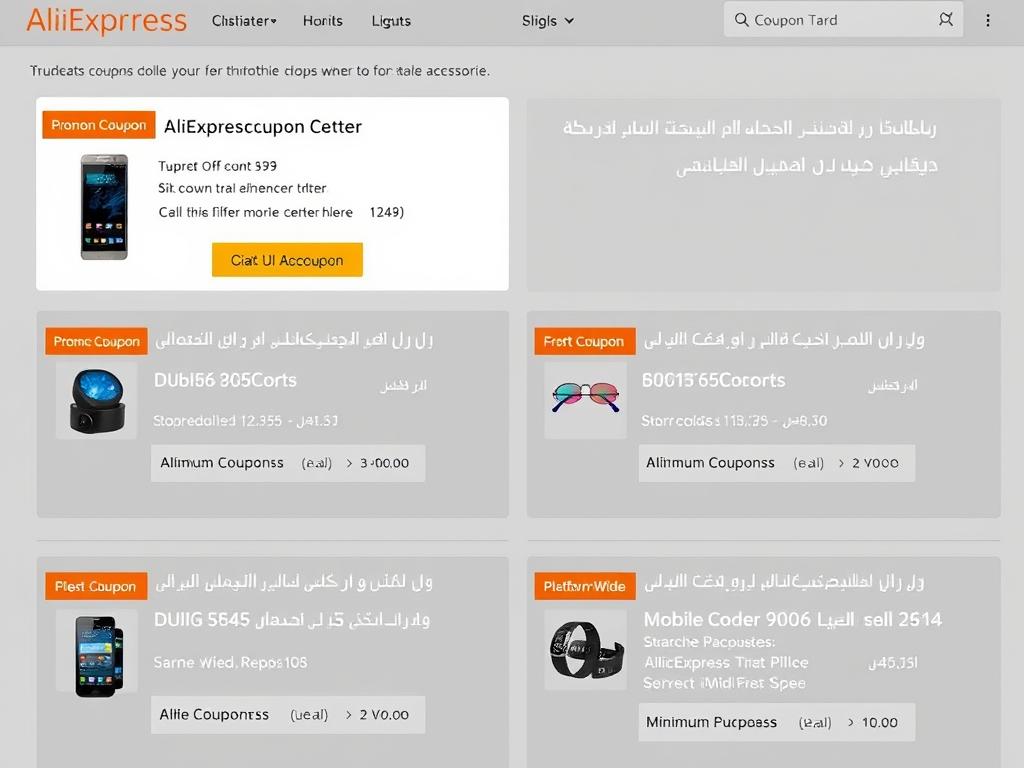Viewport: 1024px width, 768px height.
Task: Click the Frert Coupon badge
Action: [x=584, y=341]
